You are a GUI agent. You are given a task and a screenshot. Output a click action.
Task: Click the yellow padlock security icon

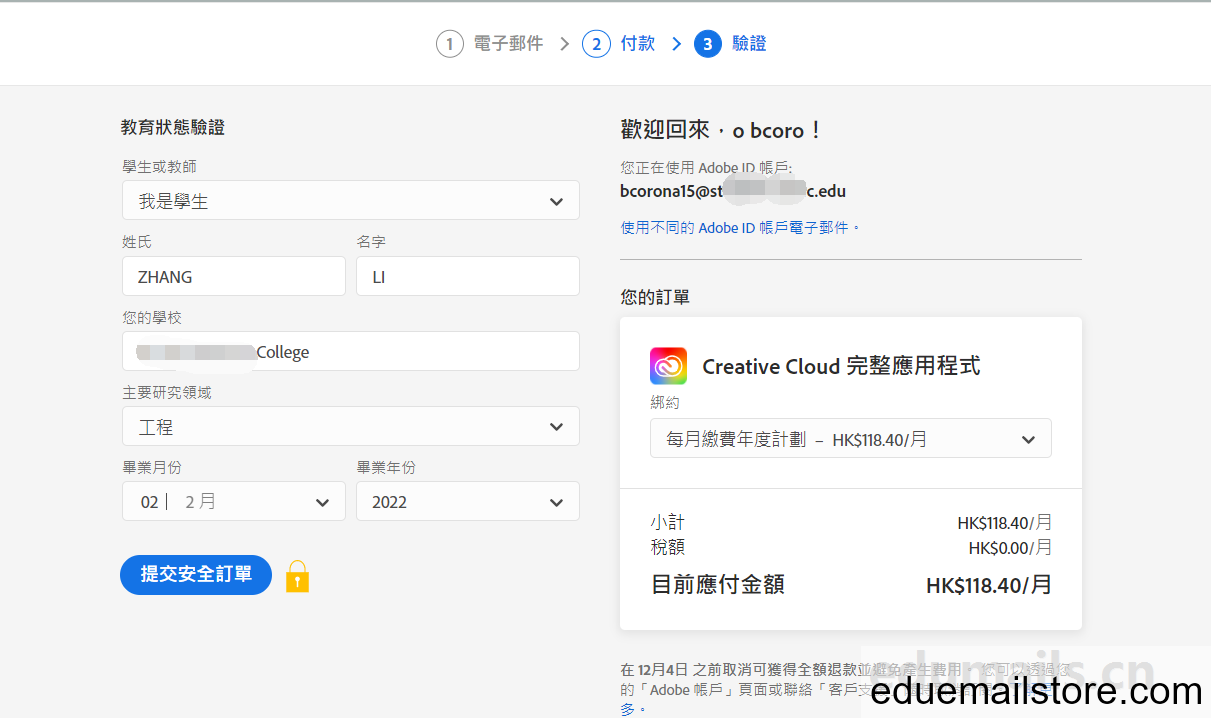(297, 575)
